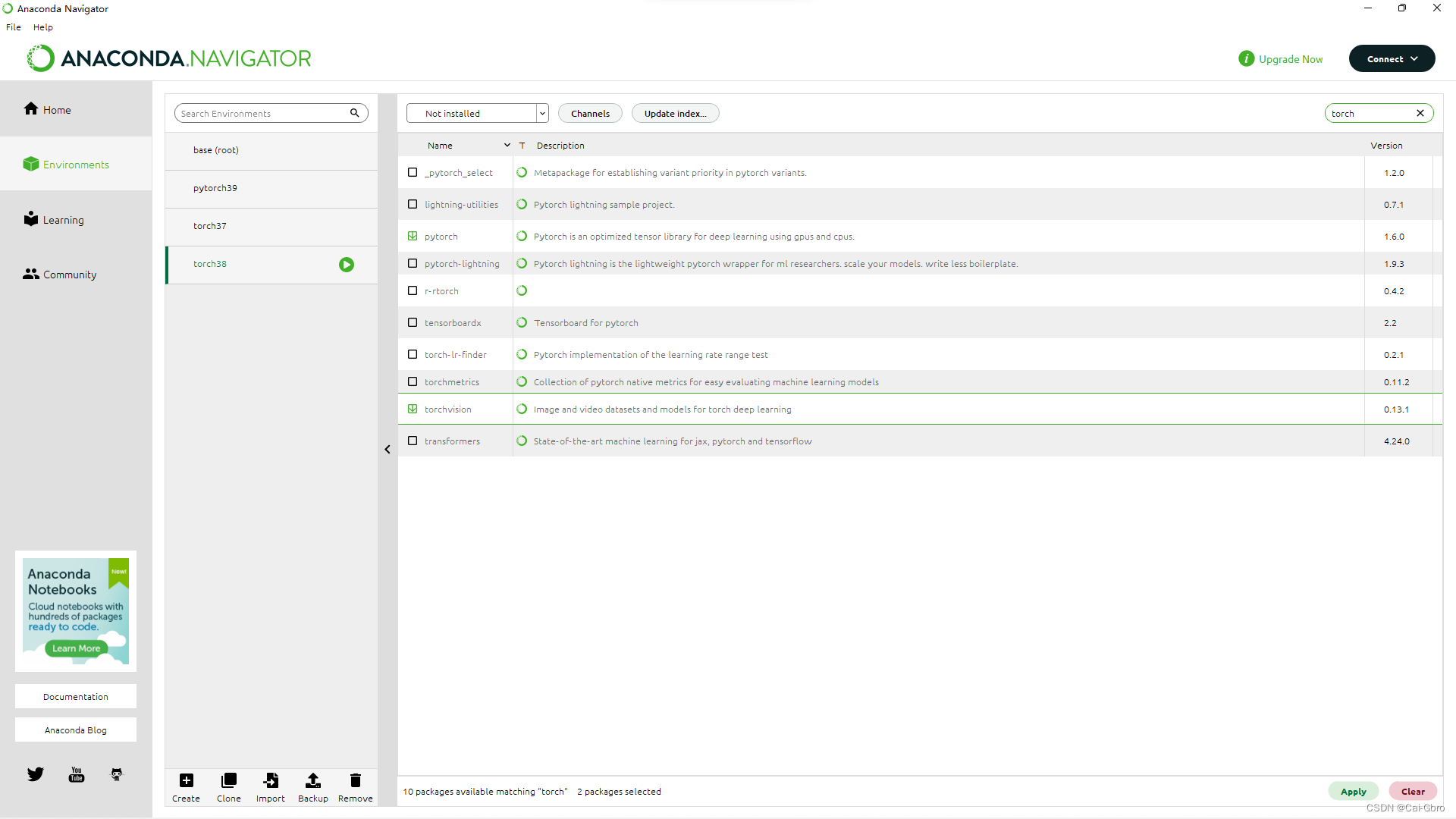Remove the selected environment

[356, 787]
